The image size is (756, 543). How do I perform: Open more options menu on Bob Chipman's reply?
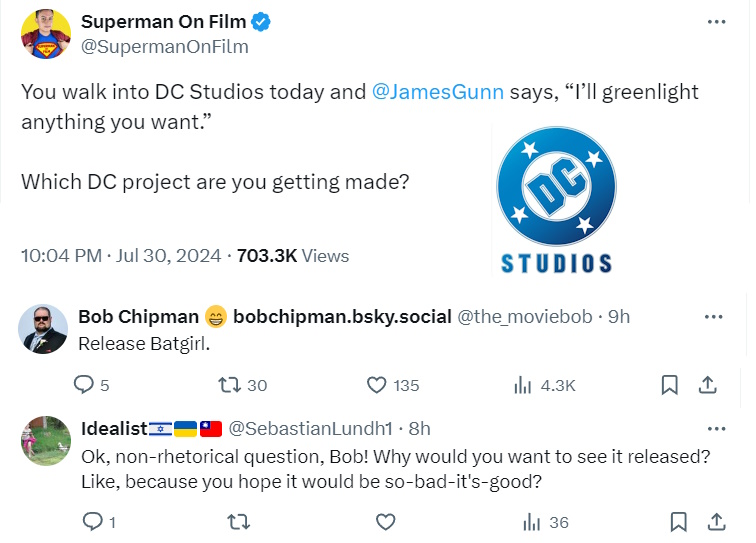click(x=713, y=317)
